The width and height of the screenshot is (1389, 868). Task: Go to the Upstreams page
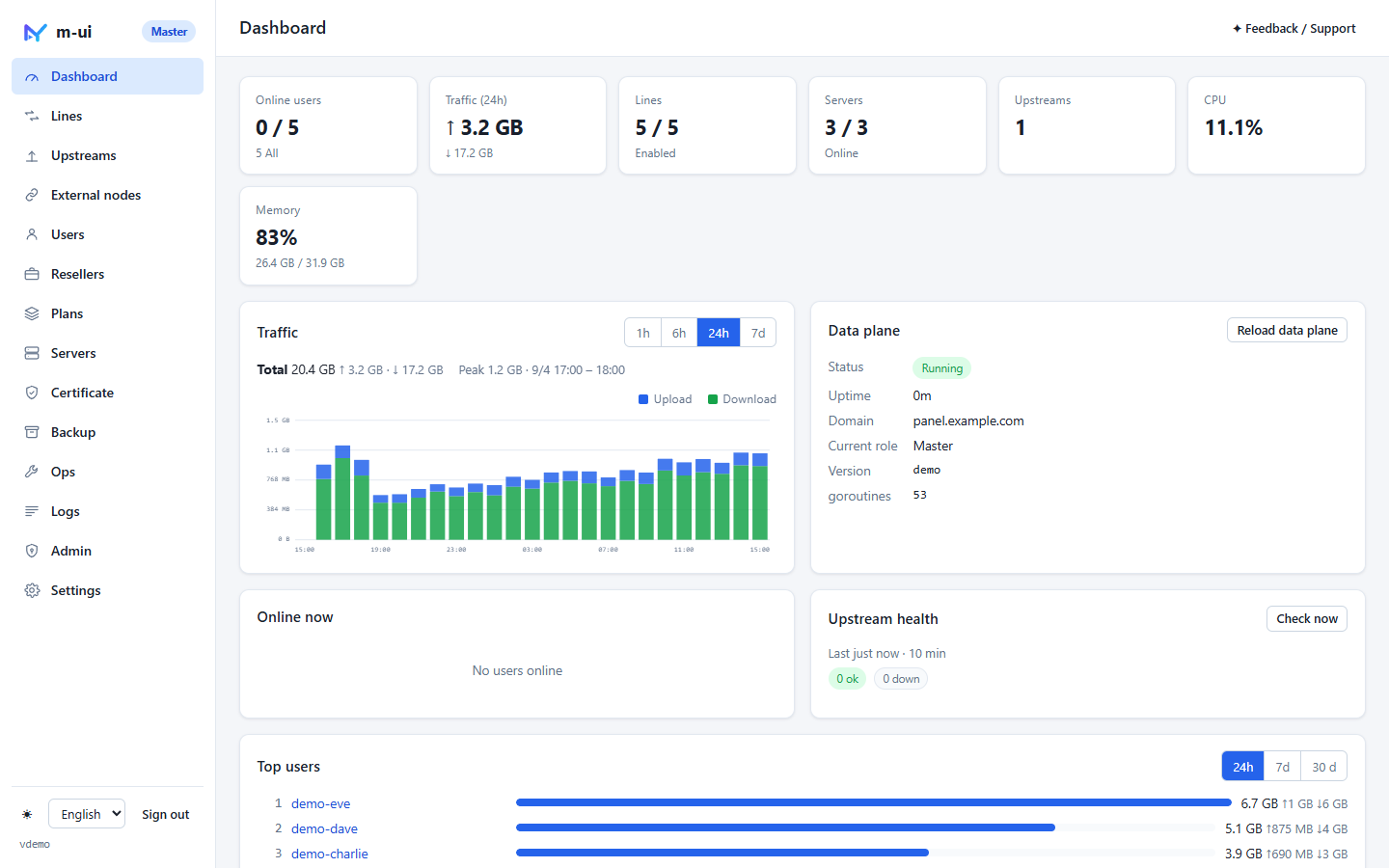click(x=107, y=155)
